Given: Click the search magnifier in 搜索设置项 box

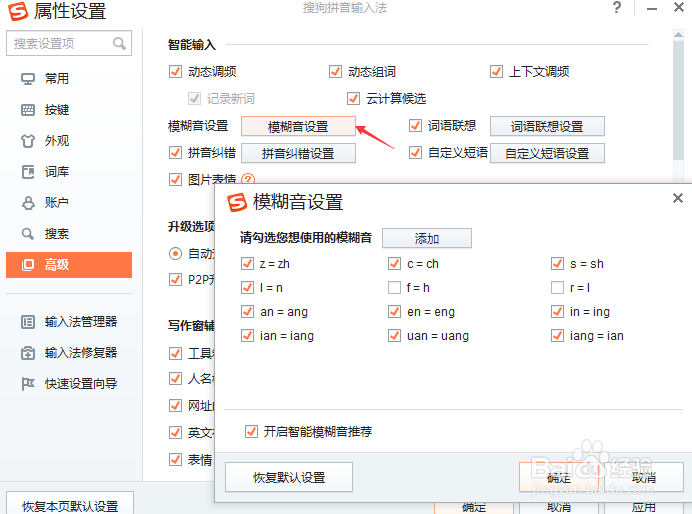Looking at the screenshot, I should 119,43.
